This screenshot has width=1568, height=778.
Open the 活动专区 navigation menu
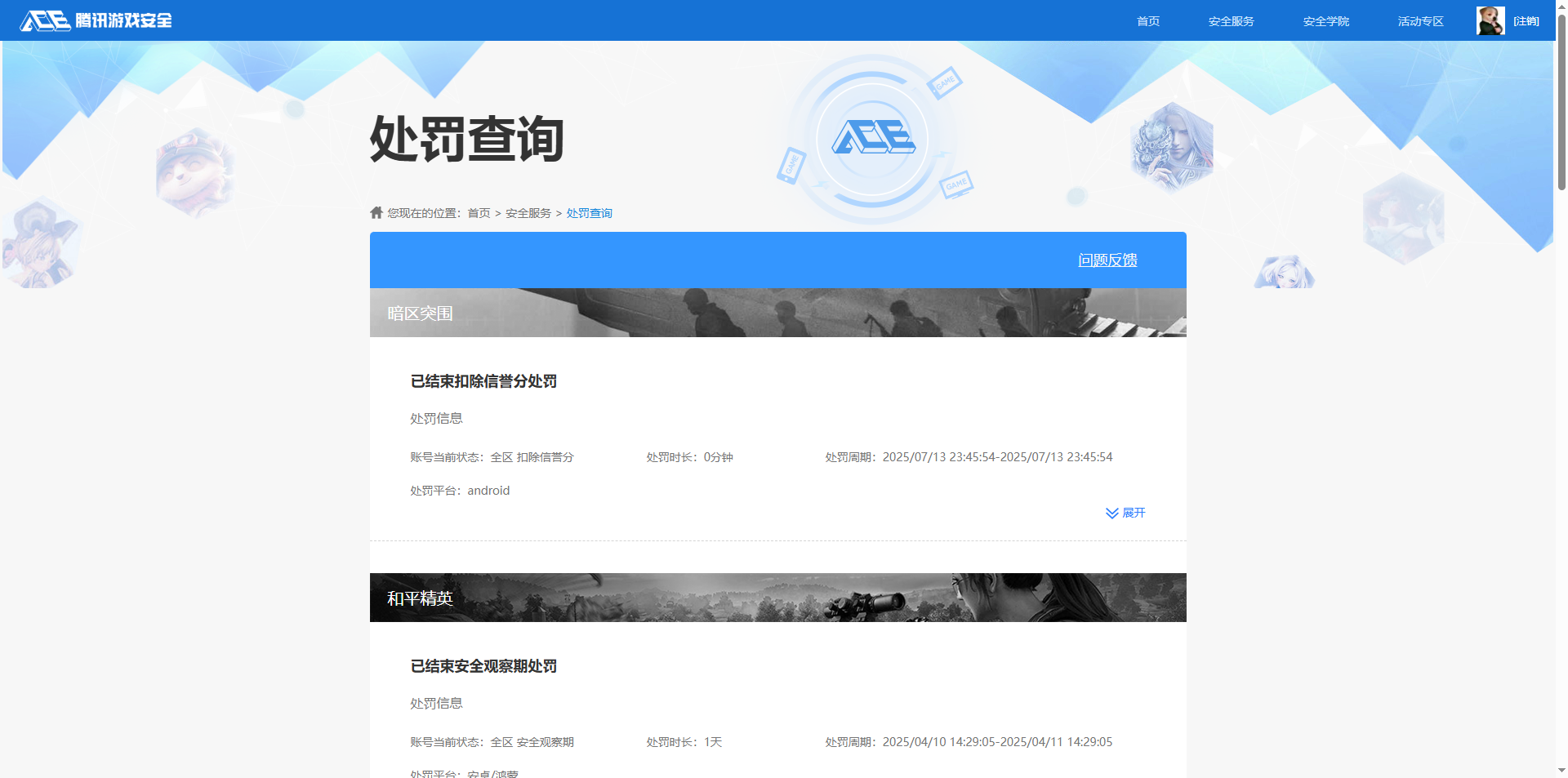coord(1419,21)
